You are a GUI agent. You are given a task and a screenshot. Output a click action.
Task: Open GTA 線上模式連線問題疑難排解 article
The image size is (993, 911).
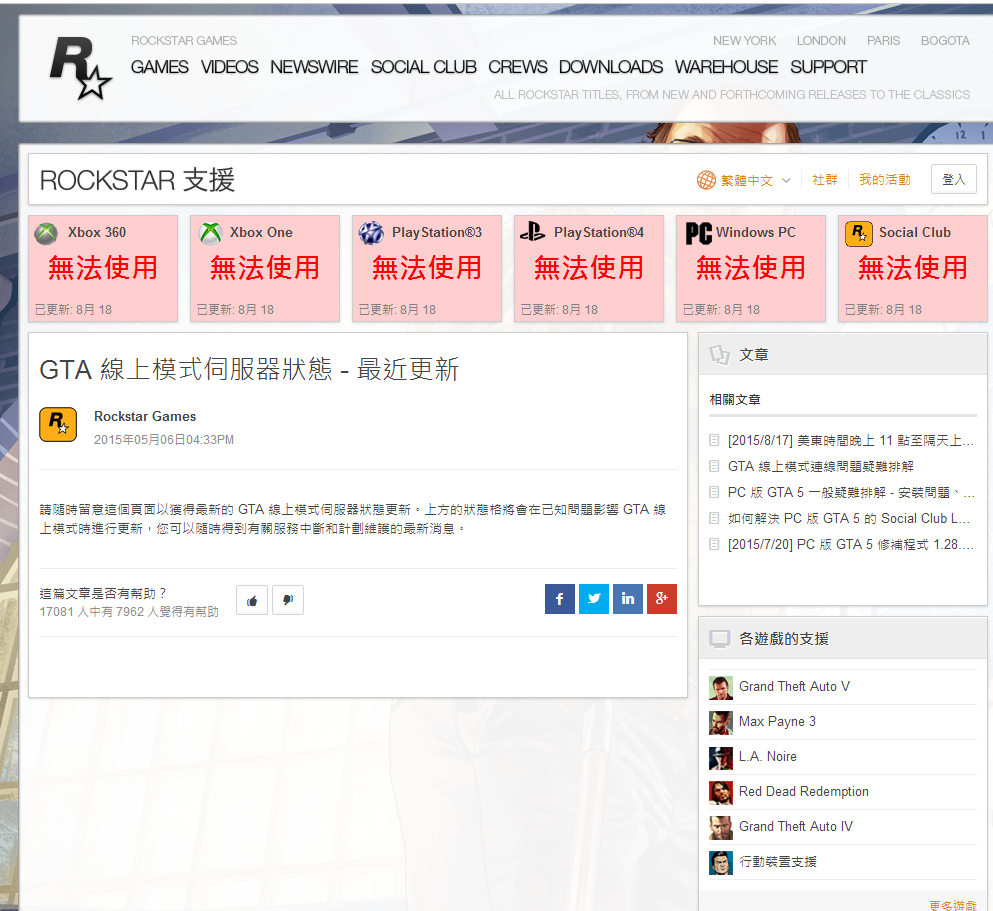821,467
